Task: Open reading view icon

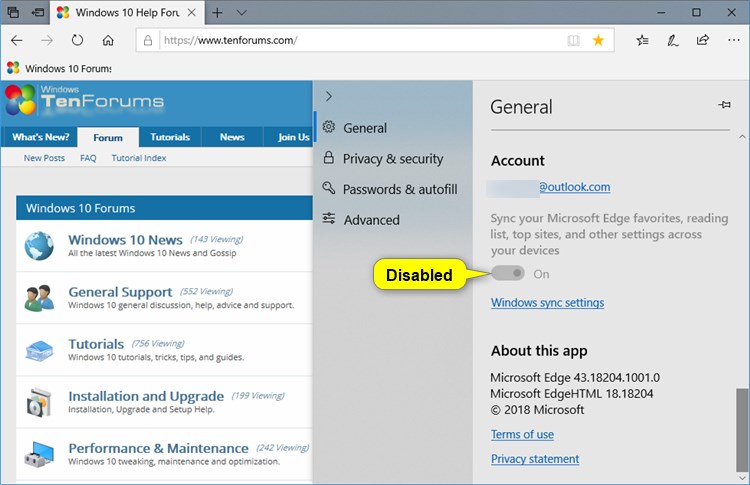Action: 574,41
